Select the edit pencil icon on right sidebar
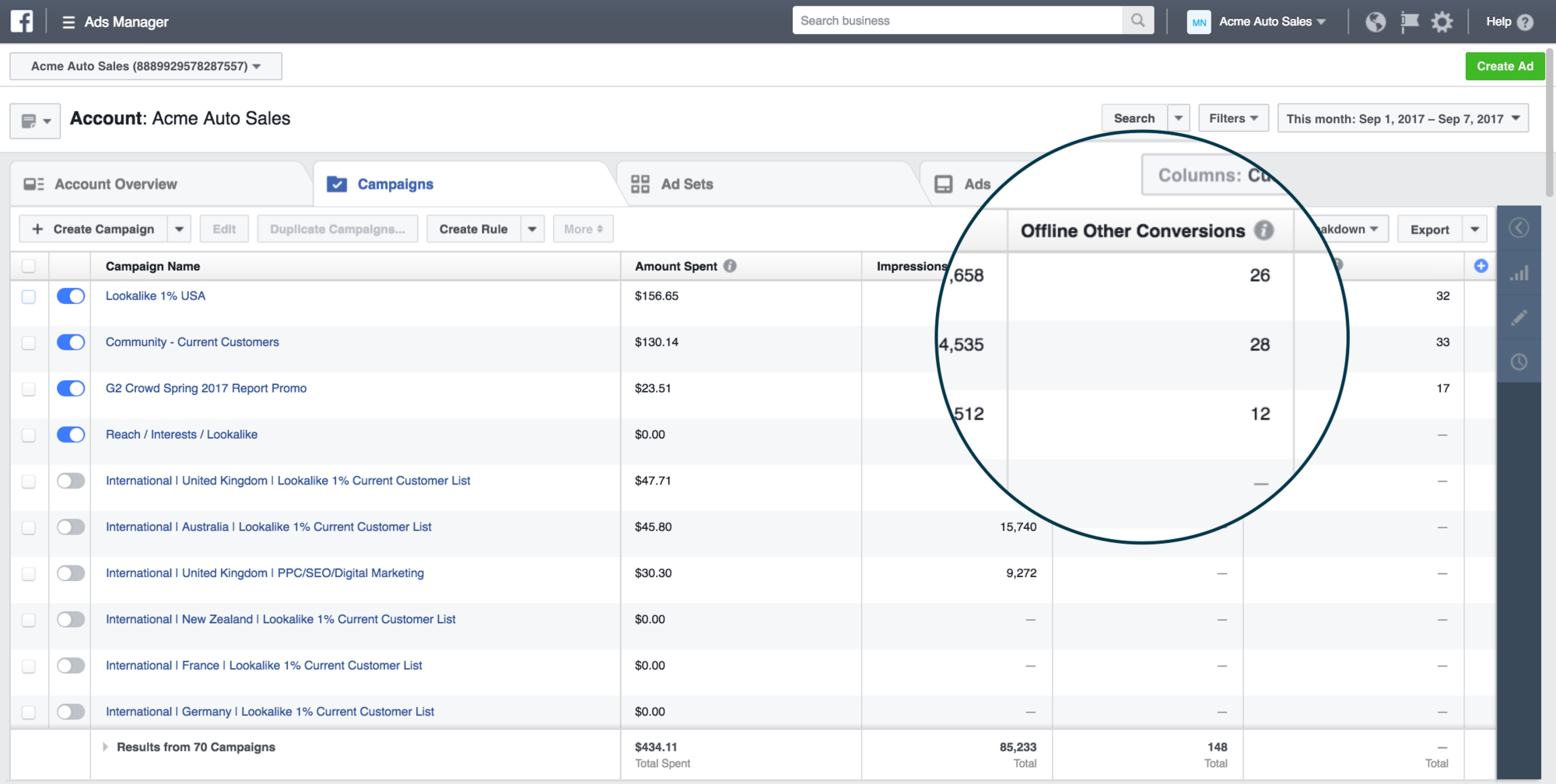Viewport: 1556px width, 784px height. pyautogui.click(x=1518, y=317)
